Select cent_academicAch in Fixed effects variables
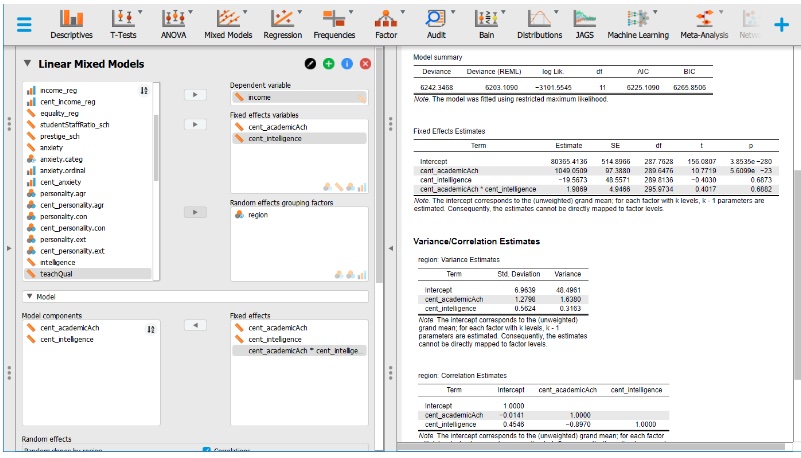The height and width of the screenshot is (458, 801). click(299, 127)
